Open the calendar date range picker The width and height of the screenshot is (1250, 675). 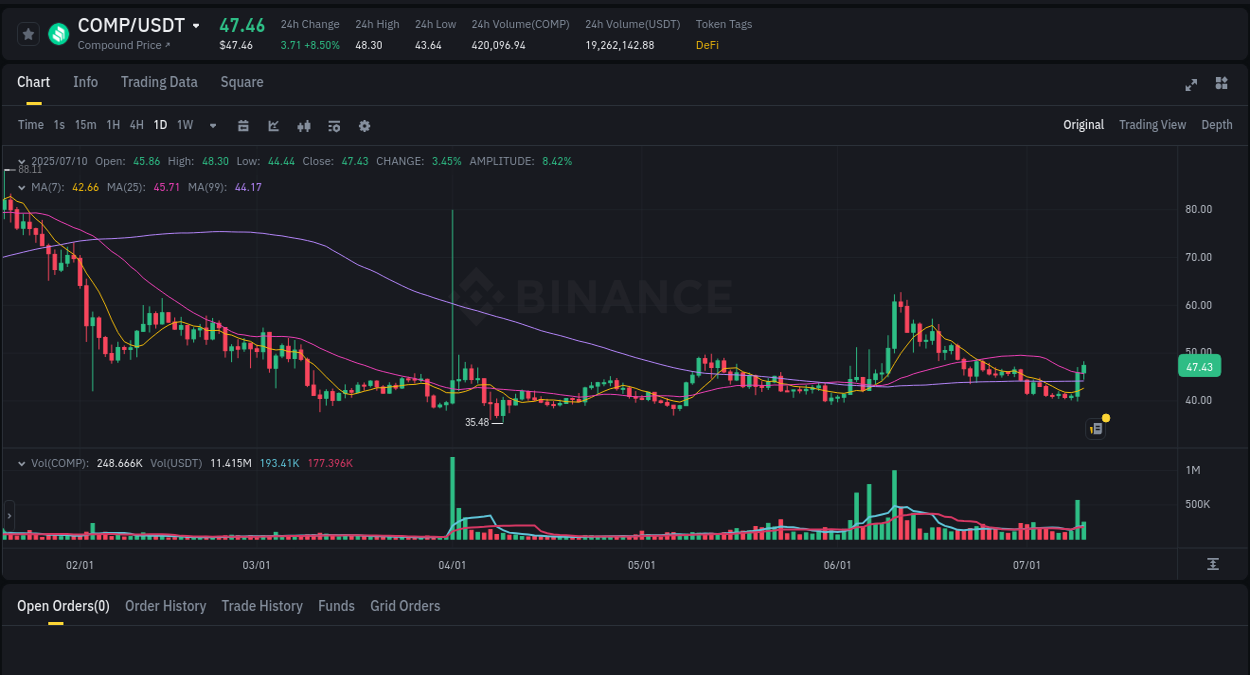point(243,125)
